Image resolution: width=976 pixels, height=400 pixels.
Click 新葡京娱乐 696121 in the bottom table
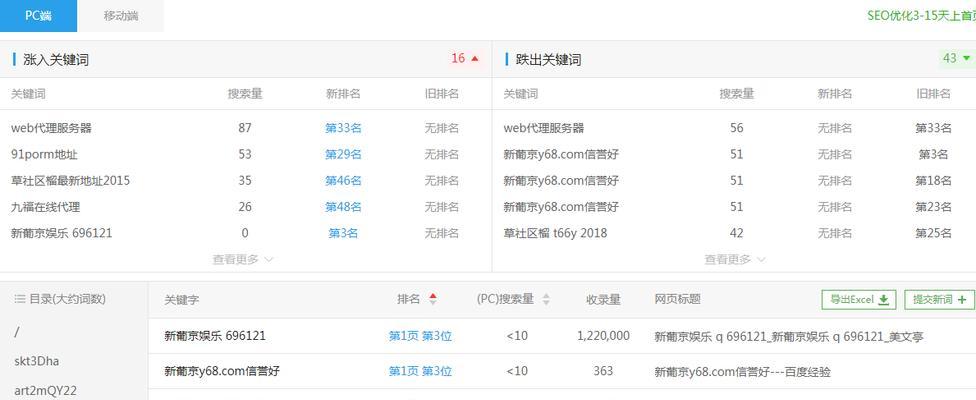[215, 336]
